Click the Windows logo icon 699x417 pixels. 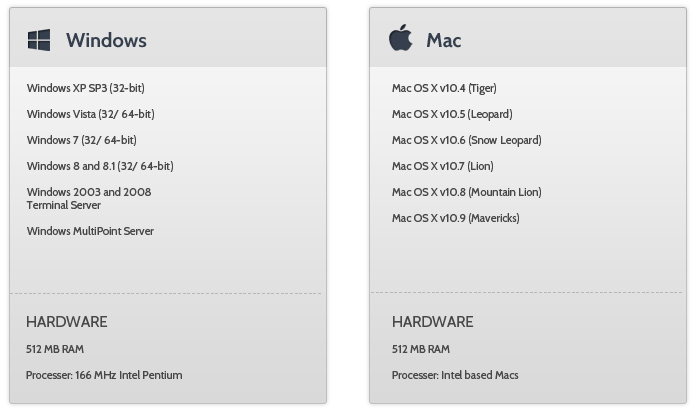tap(39, 40)
